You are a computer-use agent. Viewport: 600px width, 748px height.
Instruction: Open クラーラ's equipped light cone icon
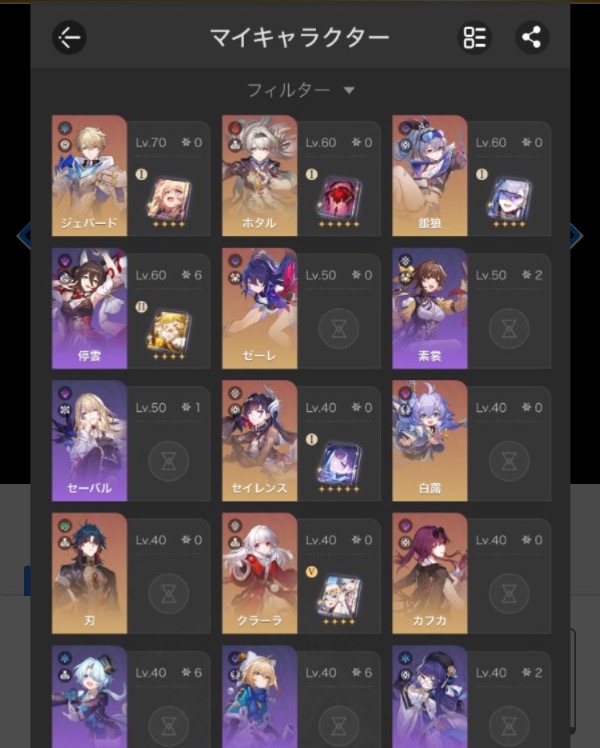339,597
